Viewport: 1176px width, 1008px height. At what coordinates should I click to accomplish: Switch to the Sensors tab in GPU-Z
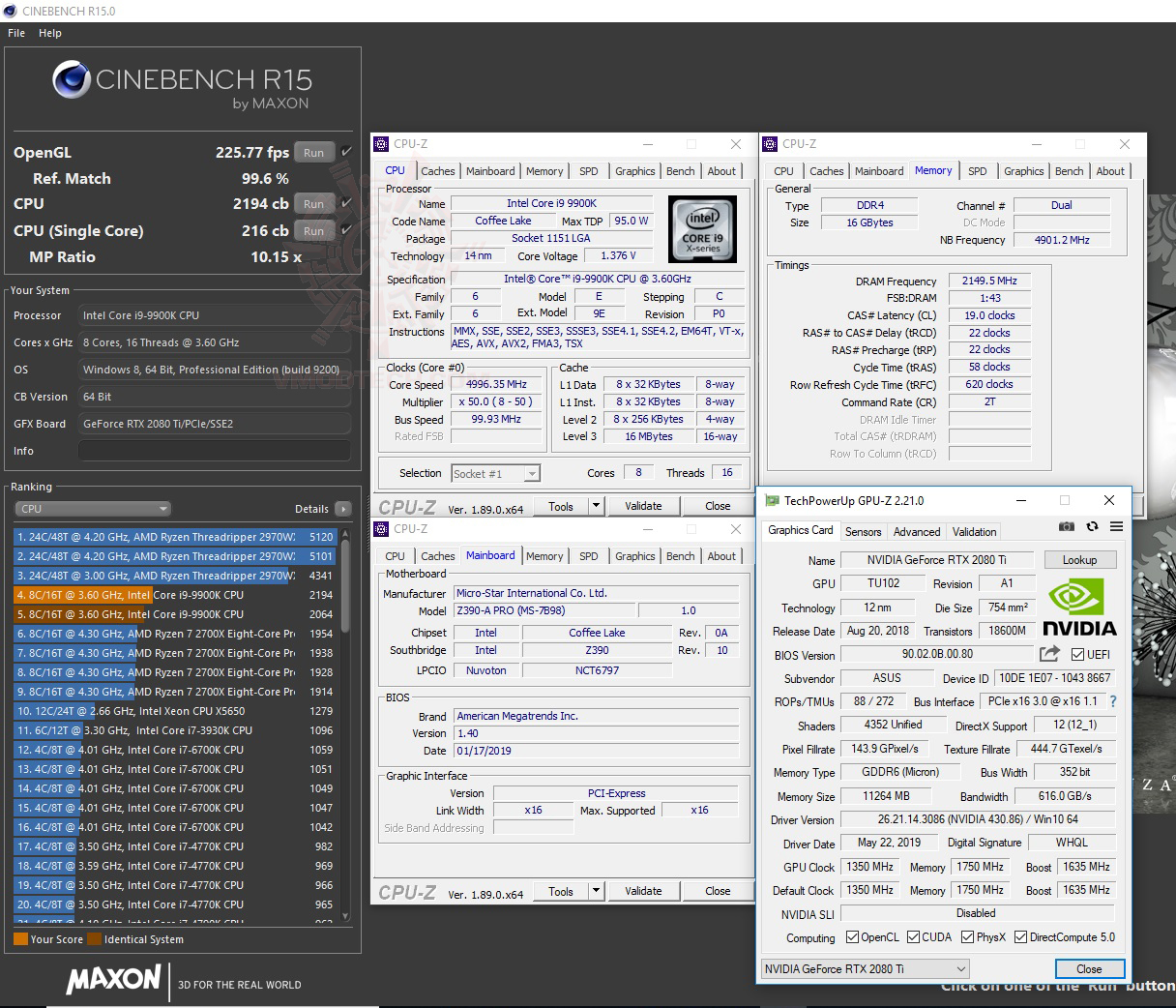[x=863, y=531]
